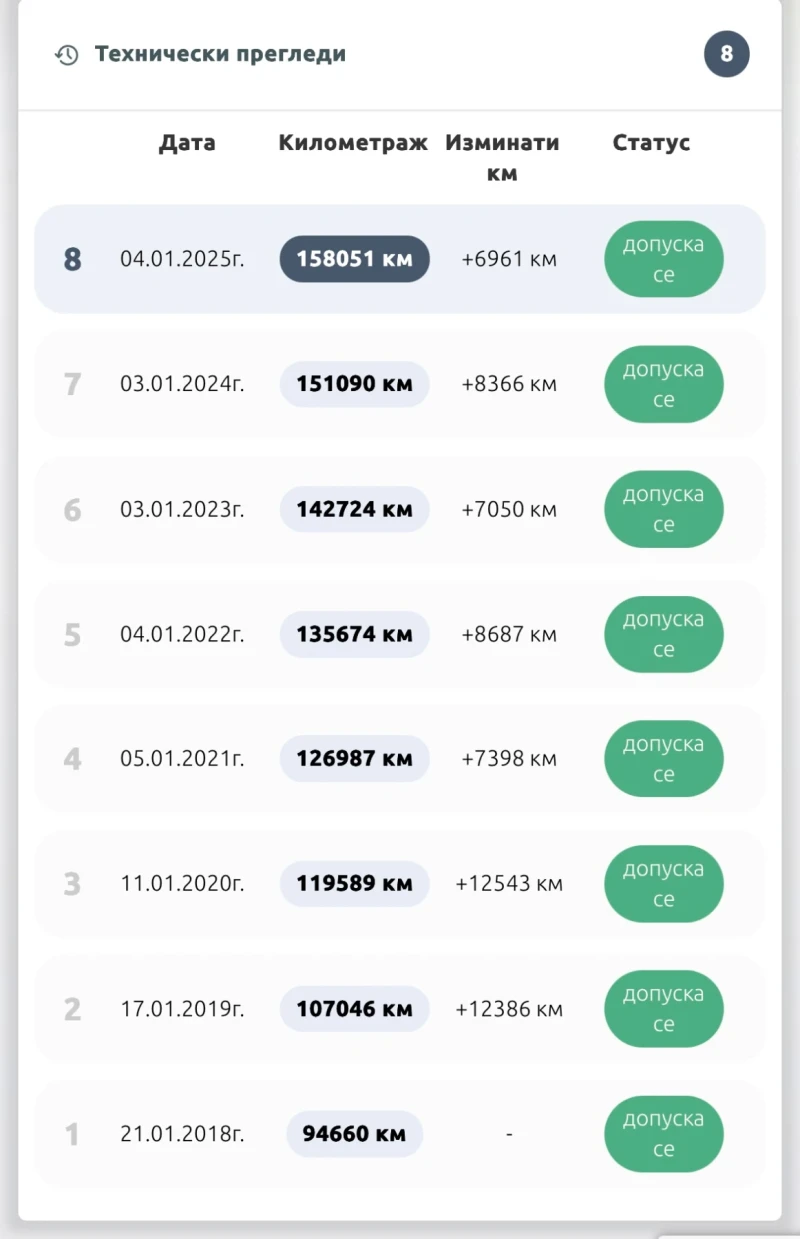Click the допуска се status for 04.01.2025

pos(663,260)
